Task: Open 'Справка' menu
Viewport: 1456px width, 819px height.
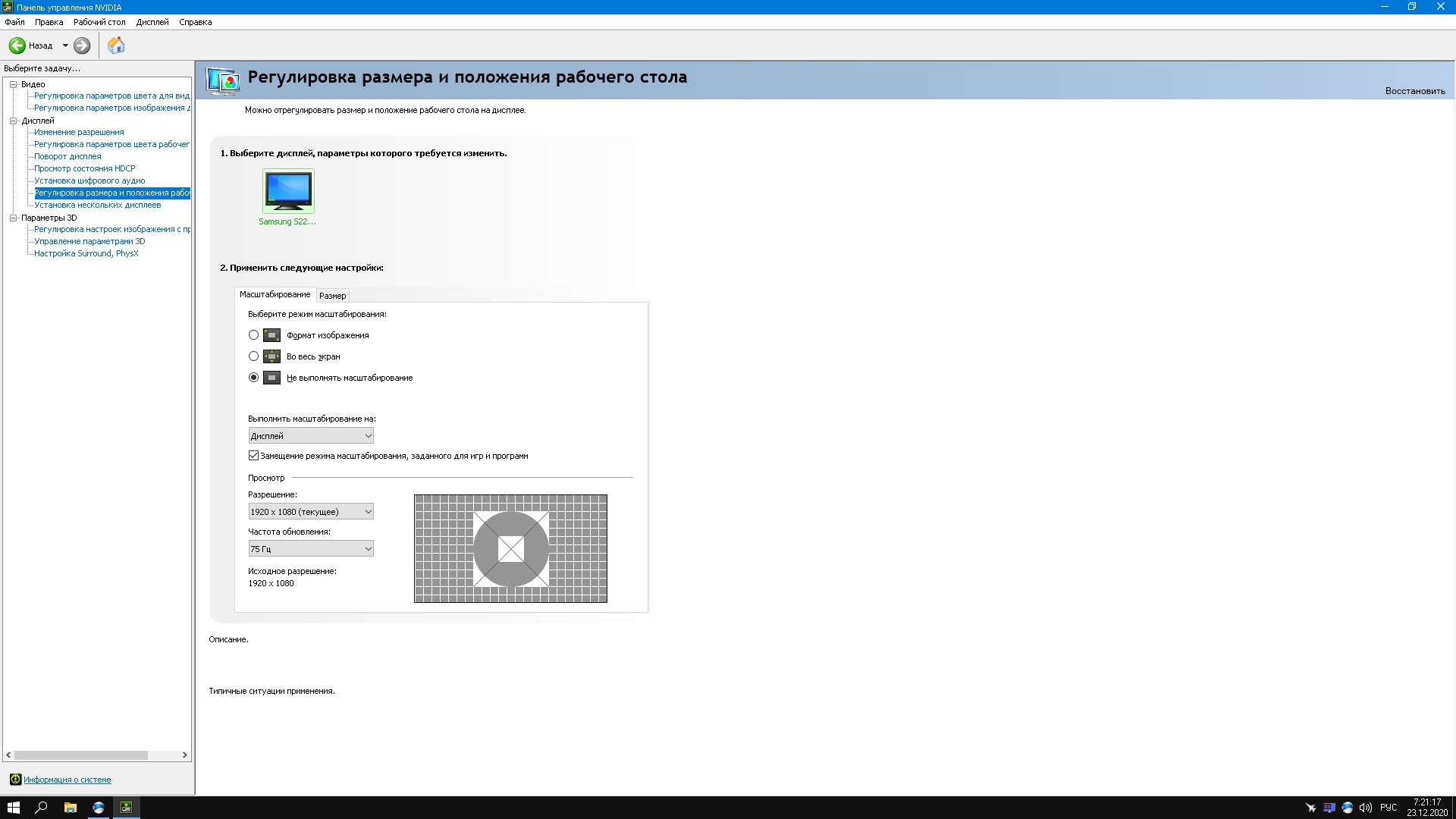Action: coord(194,22)
